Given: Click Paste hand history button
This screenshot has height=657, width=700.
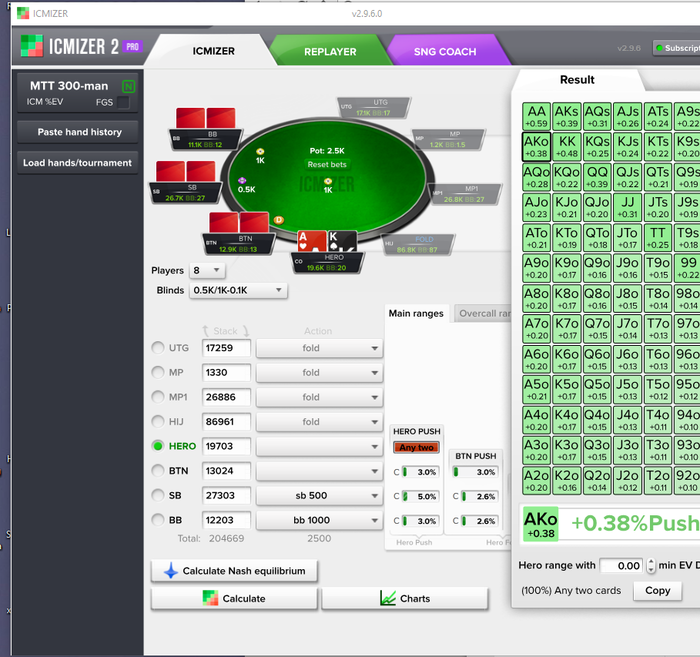Looking at the screenshot, I should 78,132.
